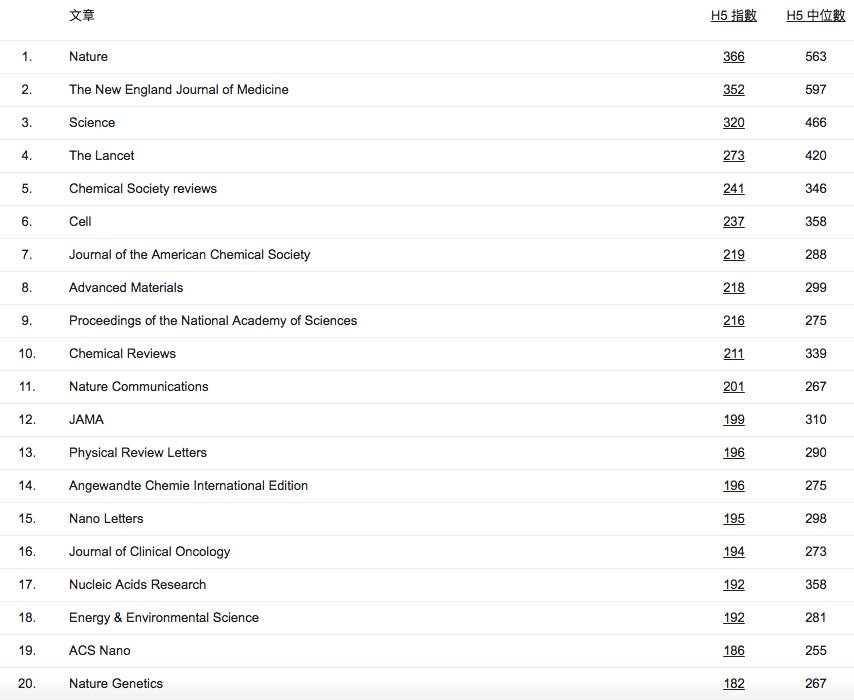Click the 219 h5-index link

(733, 254)
